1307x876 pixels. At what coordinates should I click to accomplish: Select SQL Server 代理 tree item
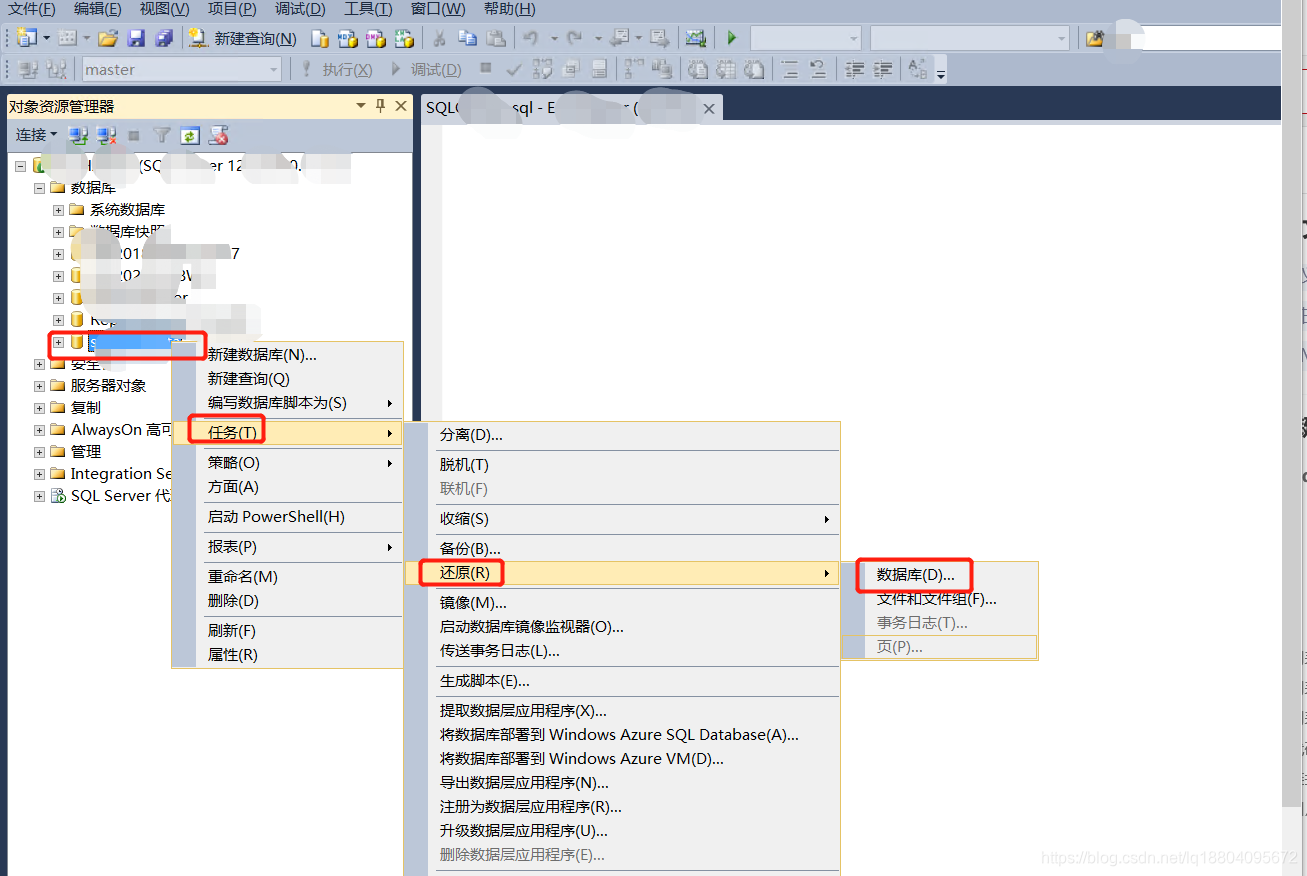(120, 495)
